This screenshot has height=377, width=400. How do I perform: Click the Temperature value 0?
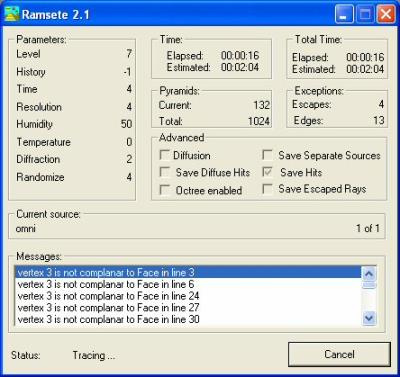pyautogui.click(x=129, y=142)
